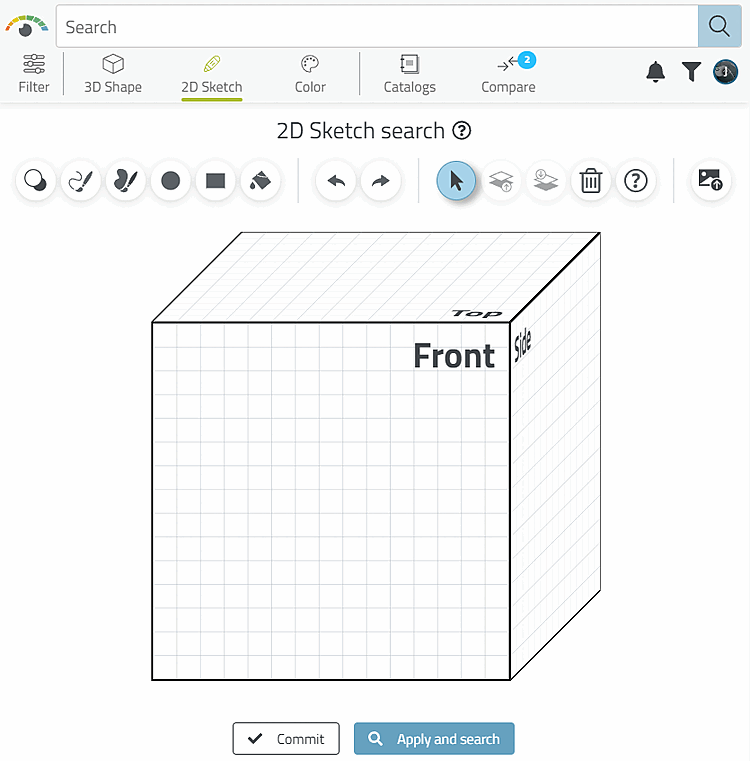The width and height of the screenshot is (750, 761).
Task: Click the trash delete icon
Action: pos(591,181)
